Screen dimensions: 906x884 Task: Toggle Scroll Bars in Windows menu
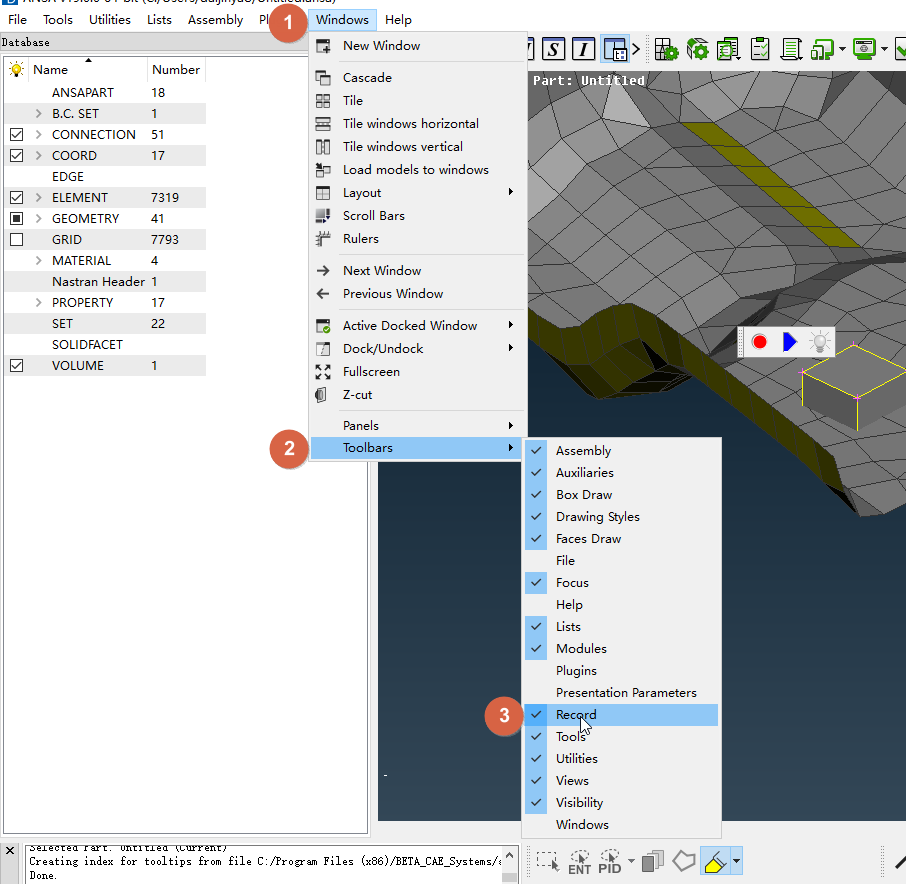[x=418, y=216]
